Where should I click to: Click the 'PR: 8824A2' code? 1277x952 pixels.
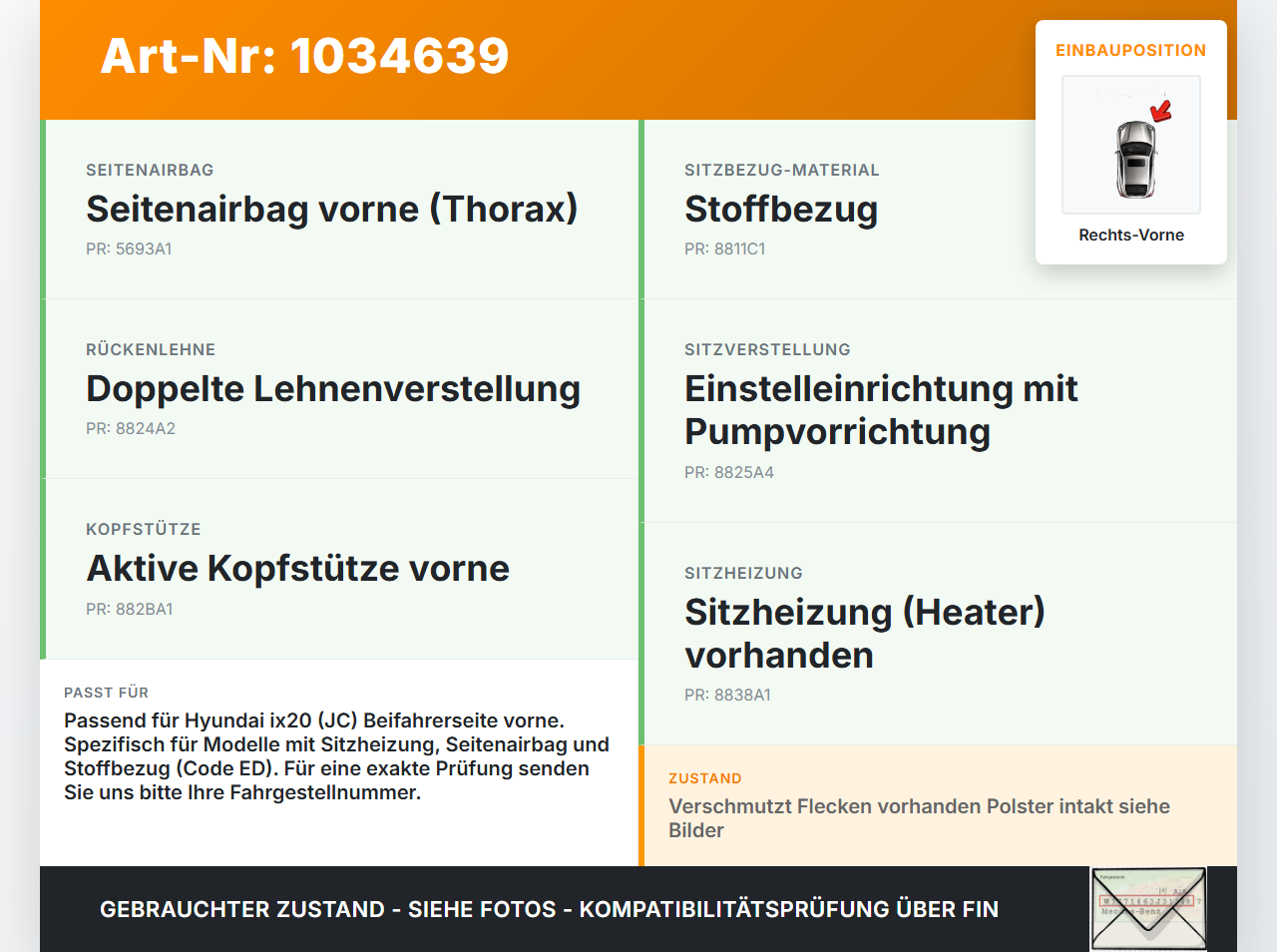coord(131,429)
